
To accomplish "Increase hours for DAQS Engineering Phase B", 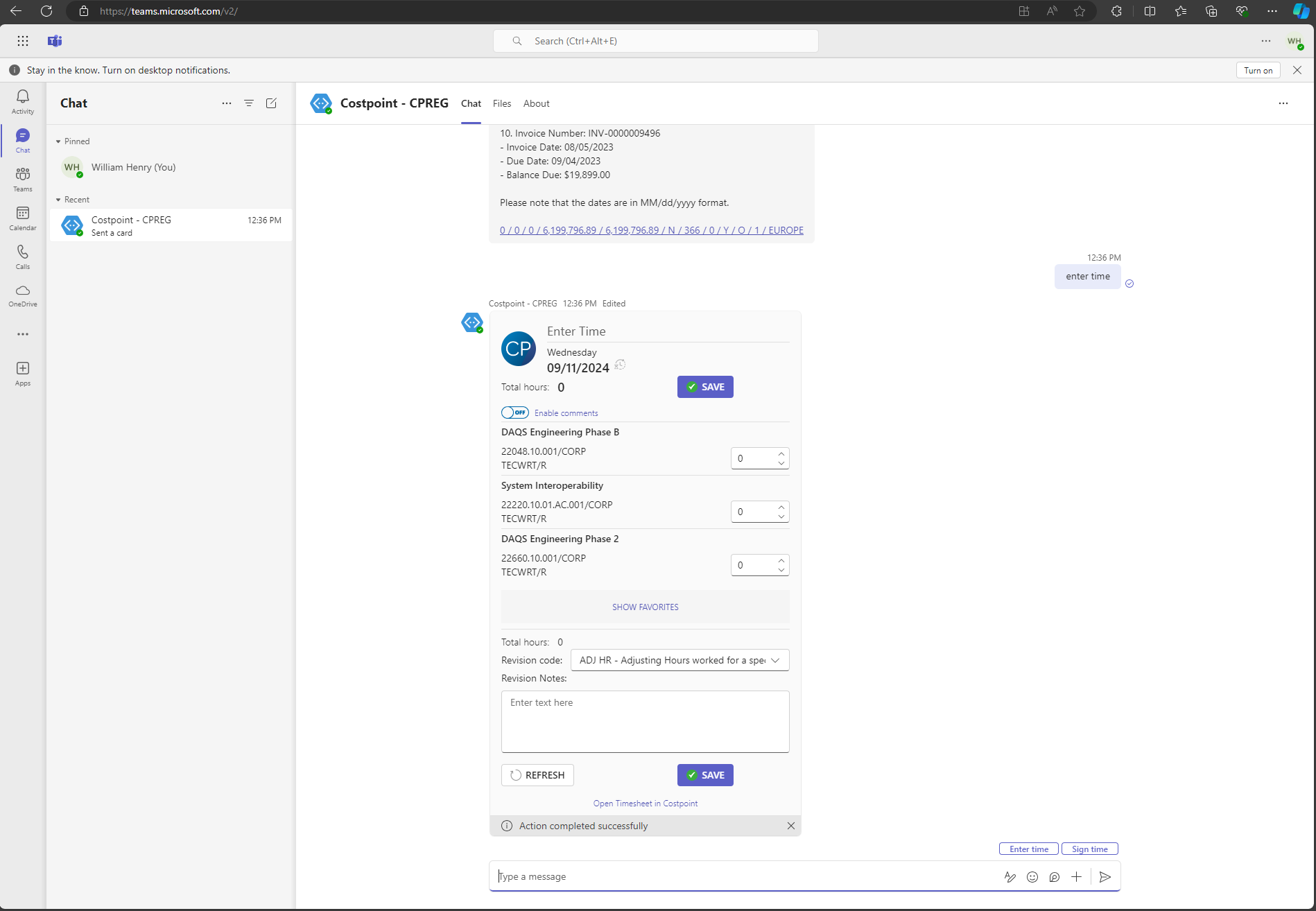I will [x=781, y=453].
